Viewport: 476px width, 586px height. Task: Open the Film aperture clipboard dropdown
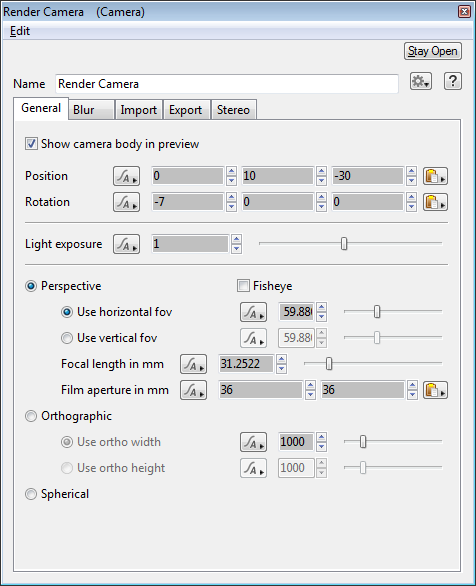(x=435, y=390)
